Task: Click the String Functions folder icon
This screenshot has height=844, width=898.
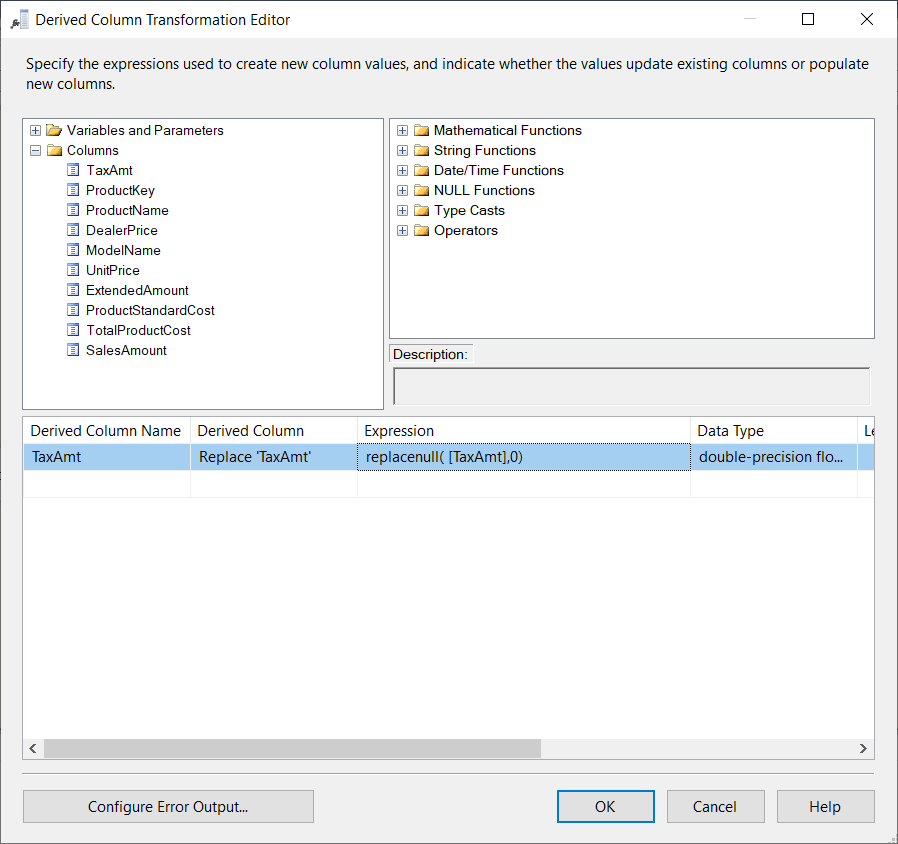Action: [x=420, y=150]
